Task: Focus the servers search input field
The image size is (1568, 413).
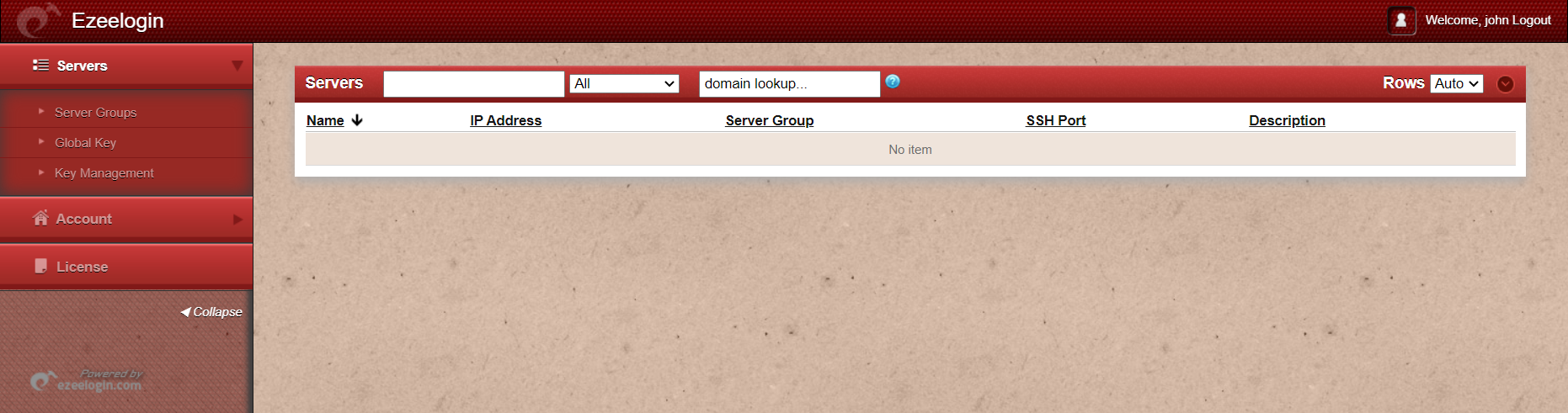Action: 474,83
